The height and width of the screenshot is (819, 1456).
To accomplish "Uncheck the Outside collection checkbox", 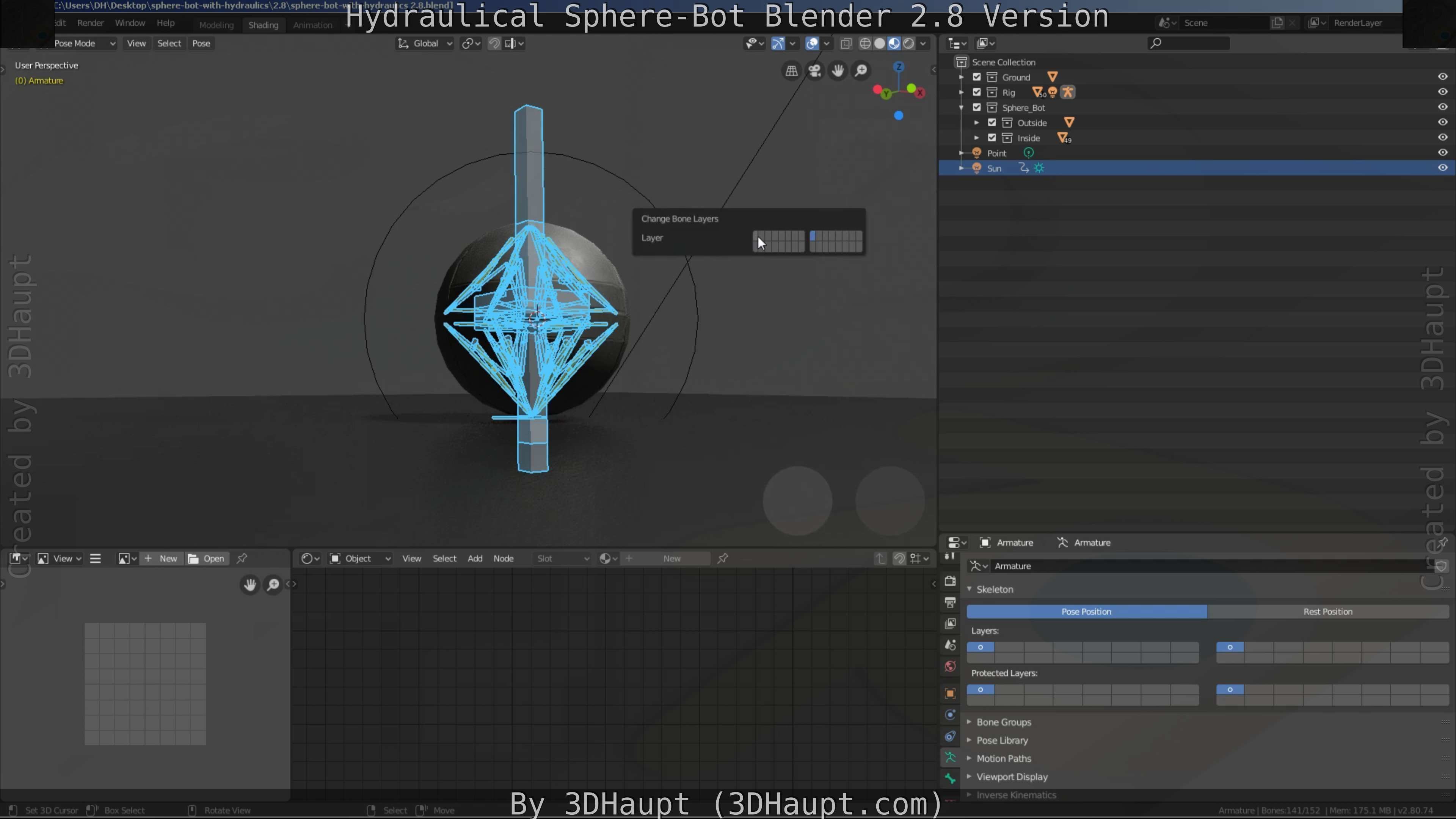I will click(992, 122).
